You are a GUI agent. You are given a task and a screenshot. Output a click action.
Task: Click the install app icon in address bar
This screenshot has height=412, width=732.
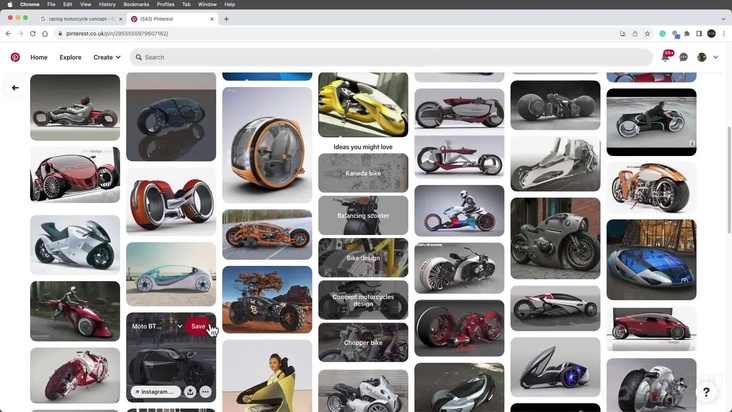pos(623,34)
